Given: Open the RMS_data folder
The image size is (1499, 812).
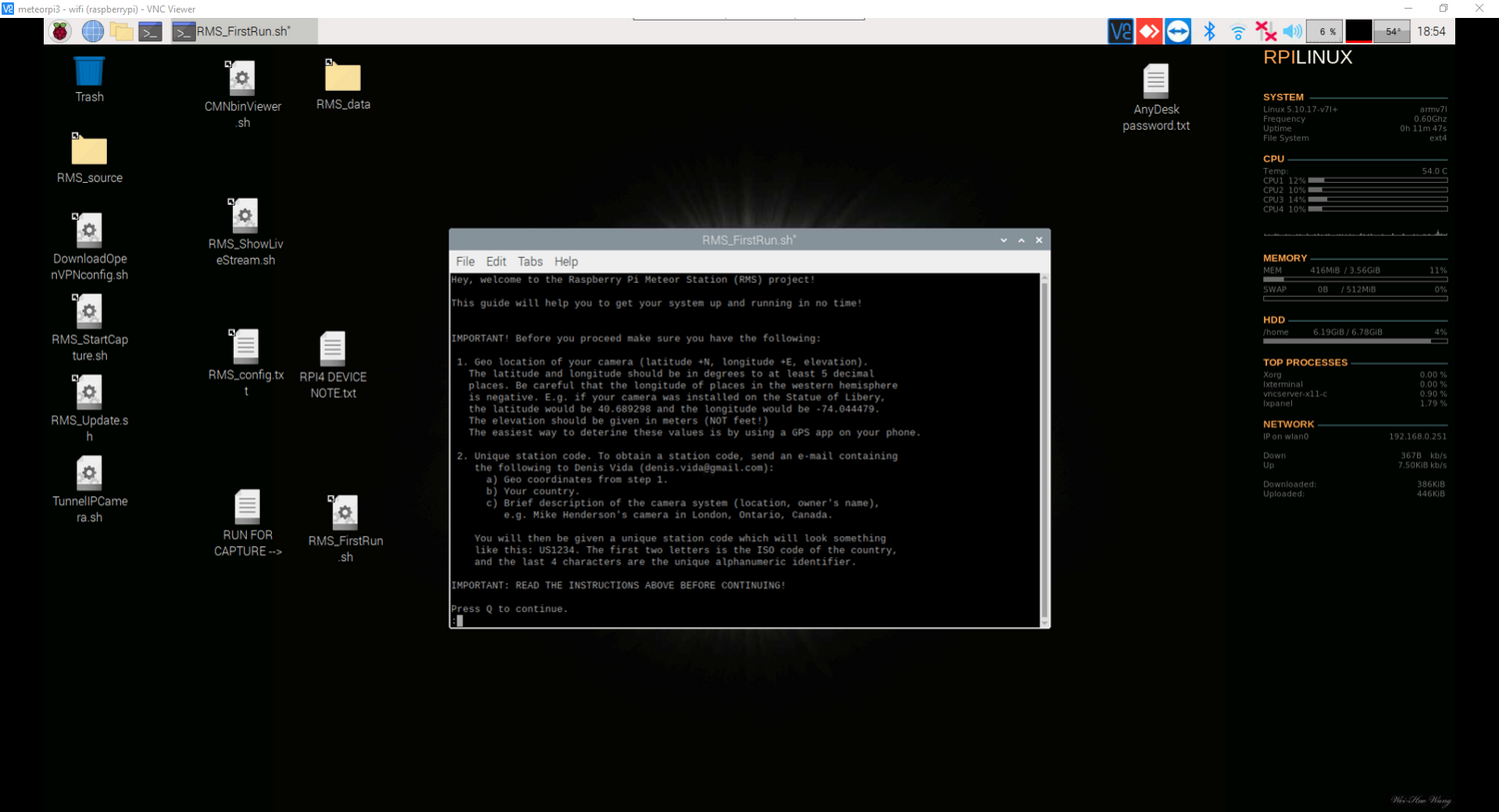Looking at the screenshot, I should (x=343, y=75).
